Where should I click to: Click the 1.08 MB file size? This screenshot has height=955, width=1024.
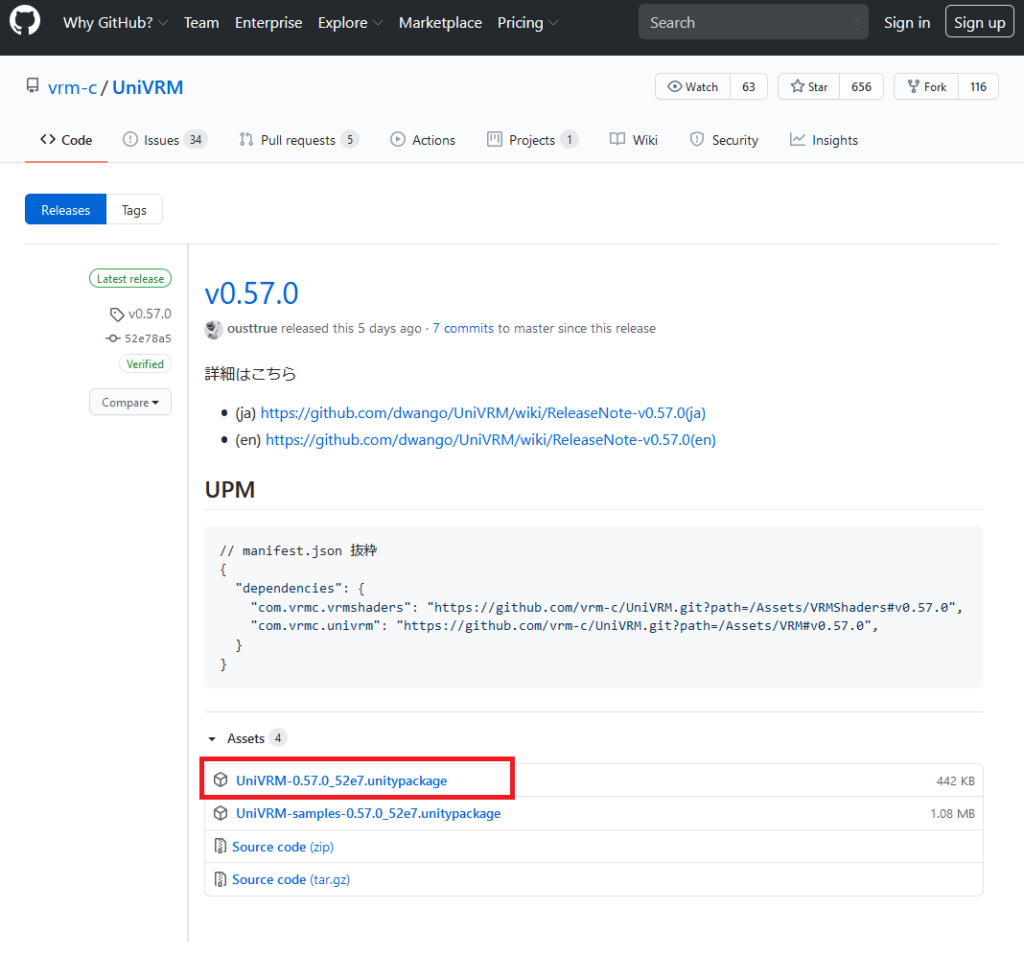952,813
